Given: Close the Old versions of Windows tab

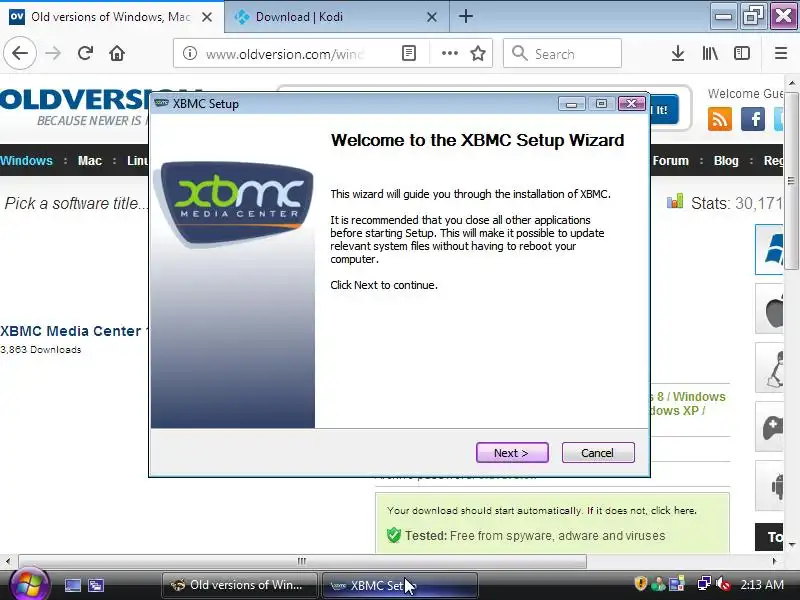Looking at the screenshot, I should click(207, 17).
